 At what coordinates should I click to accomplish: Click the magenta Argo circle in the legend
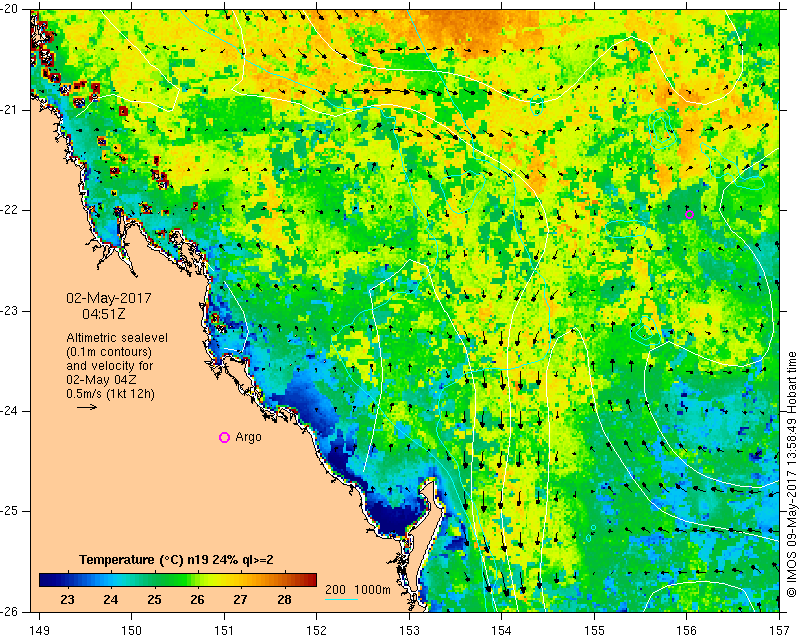click(x=224, y=437)
